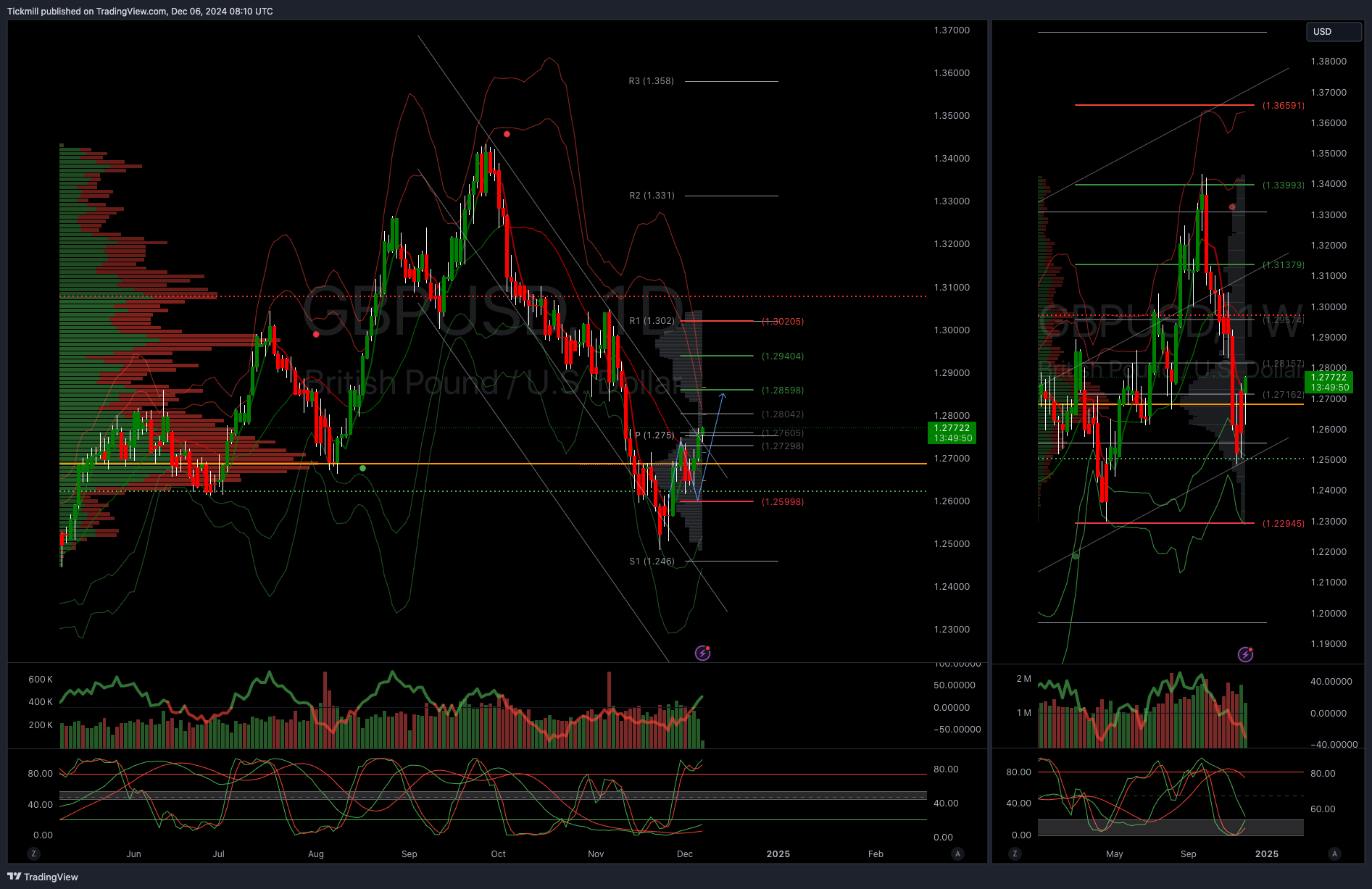Click the red dot marker near the October peak
The image size is (1372, 889).
(507, 134)
